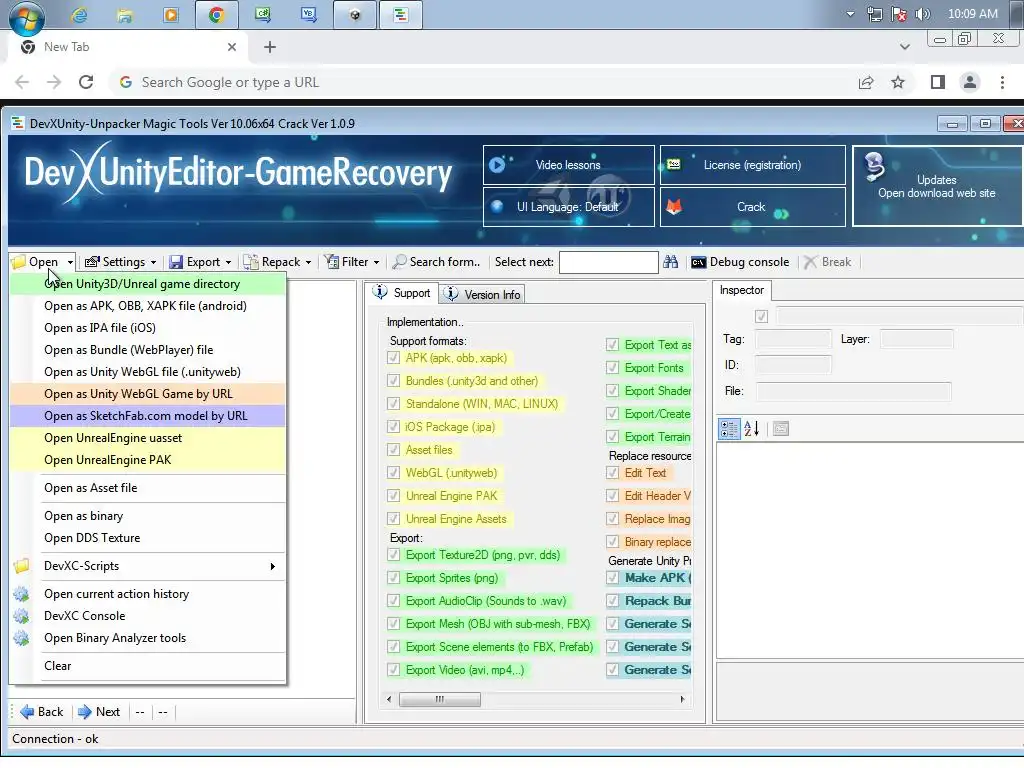Choose DevXC Console menu entry
The width and height of the screenshot is (1024, 768).
pyautogui.click(x=148, y=616)
